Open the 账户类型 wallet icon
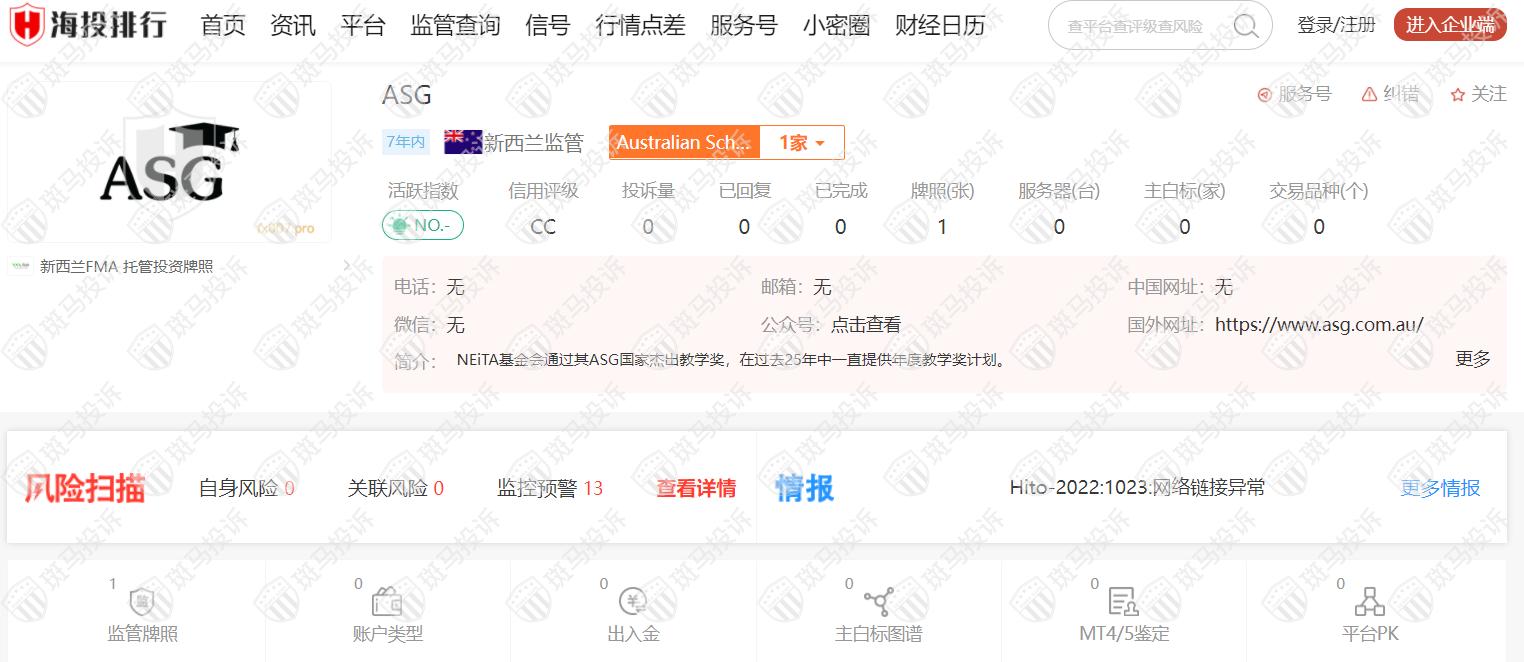The image size is (1524, 662). [387, 602]
